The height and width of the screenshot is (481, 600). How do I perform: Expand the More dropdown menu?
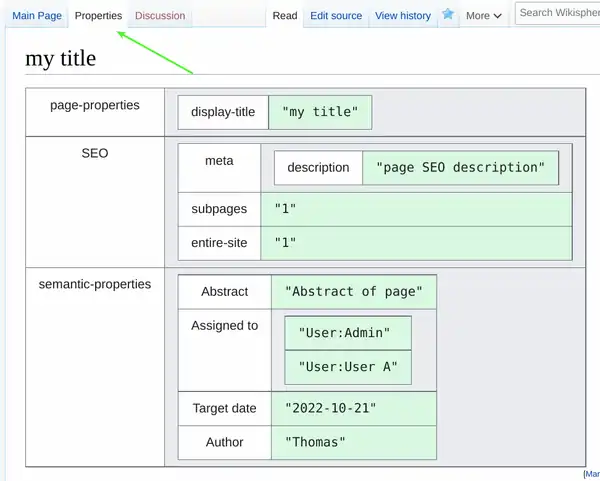483,16
